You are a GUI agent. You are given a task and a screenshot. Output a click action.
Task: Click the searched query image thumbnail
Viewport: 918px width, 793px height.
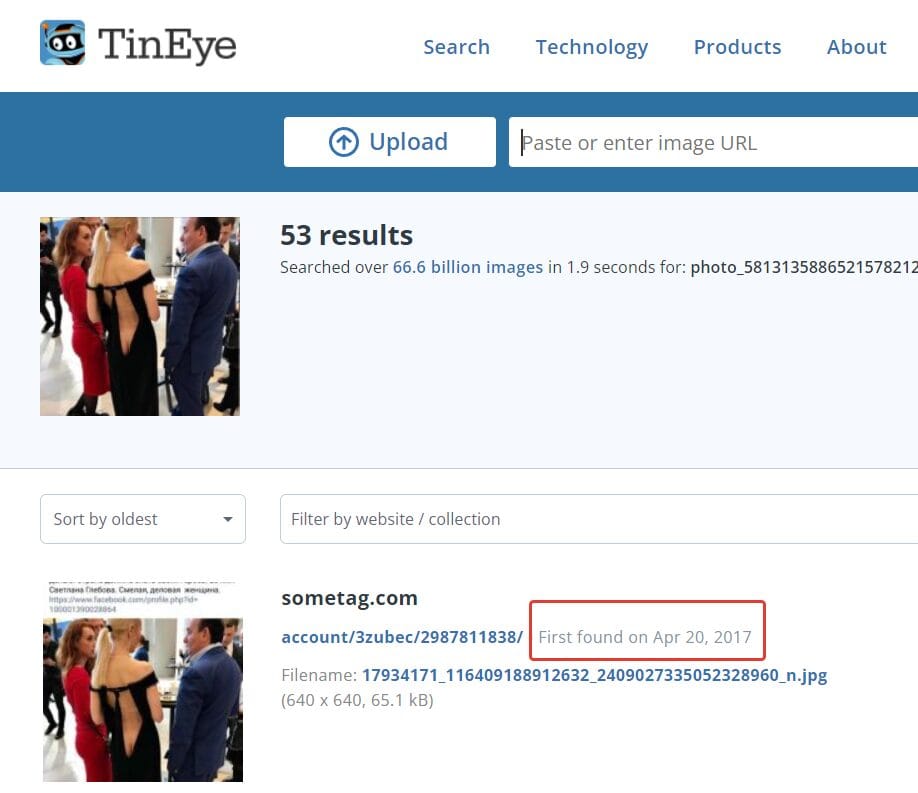[x=140, y=316]
